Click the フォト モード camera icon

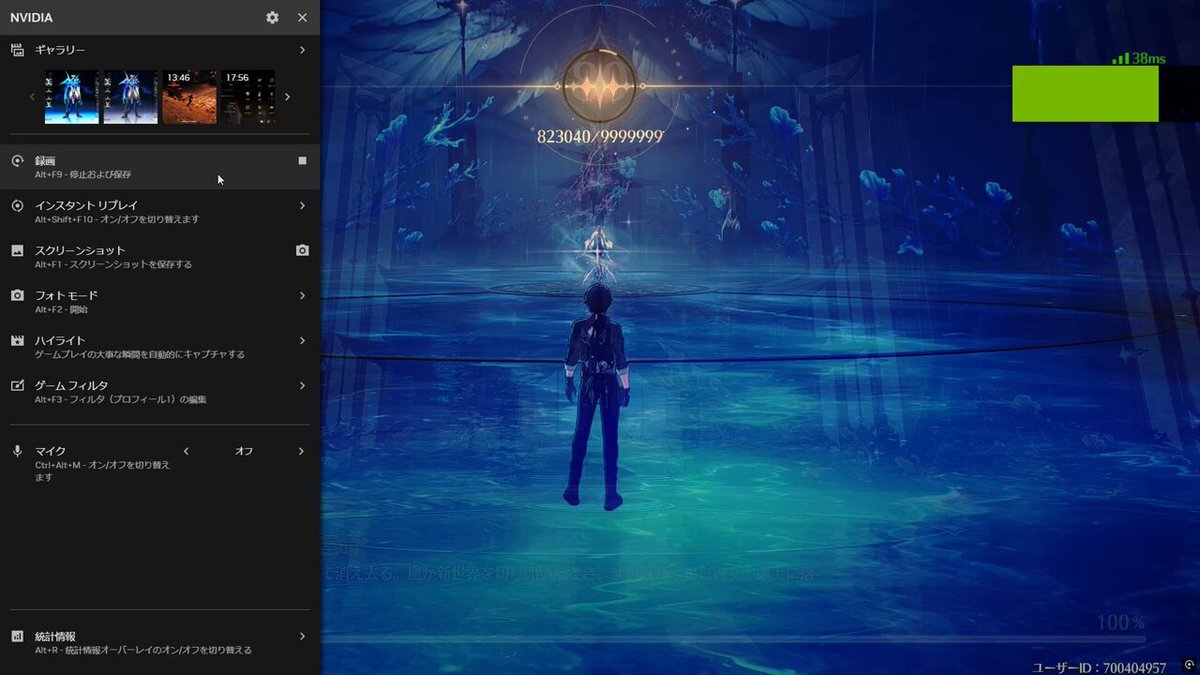pyautogui.click(x=17, y=296)
